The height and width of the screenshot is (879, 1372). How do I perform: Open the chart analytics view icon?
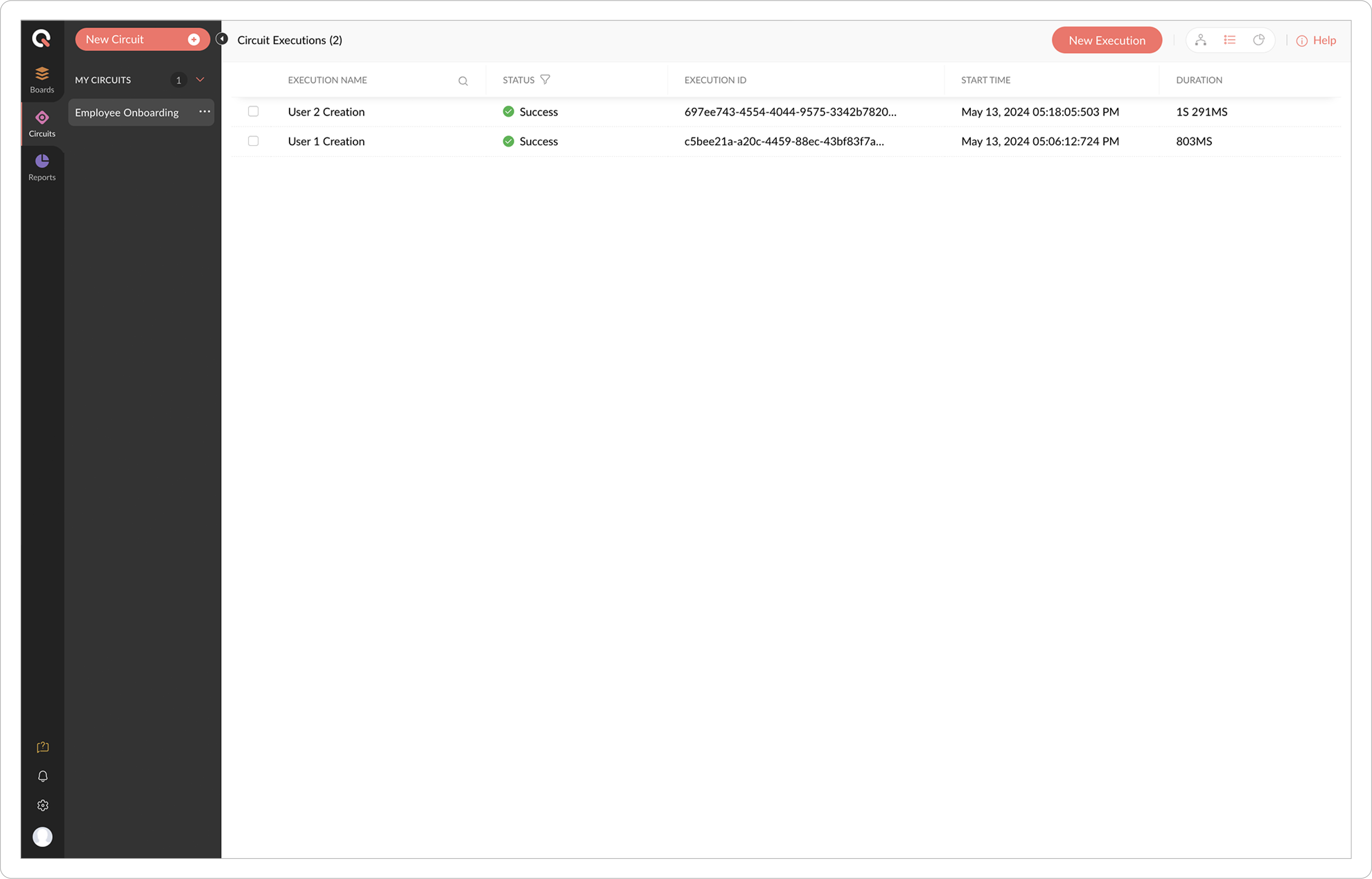(1259, 40)
